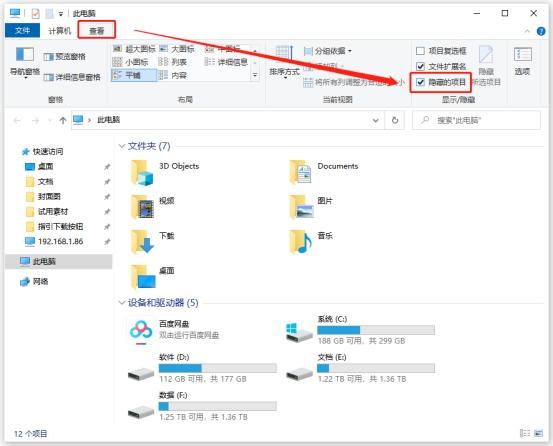
Task: Select 内容 layout
Action: point(172,75)
